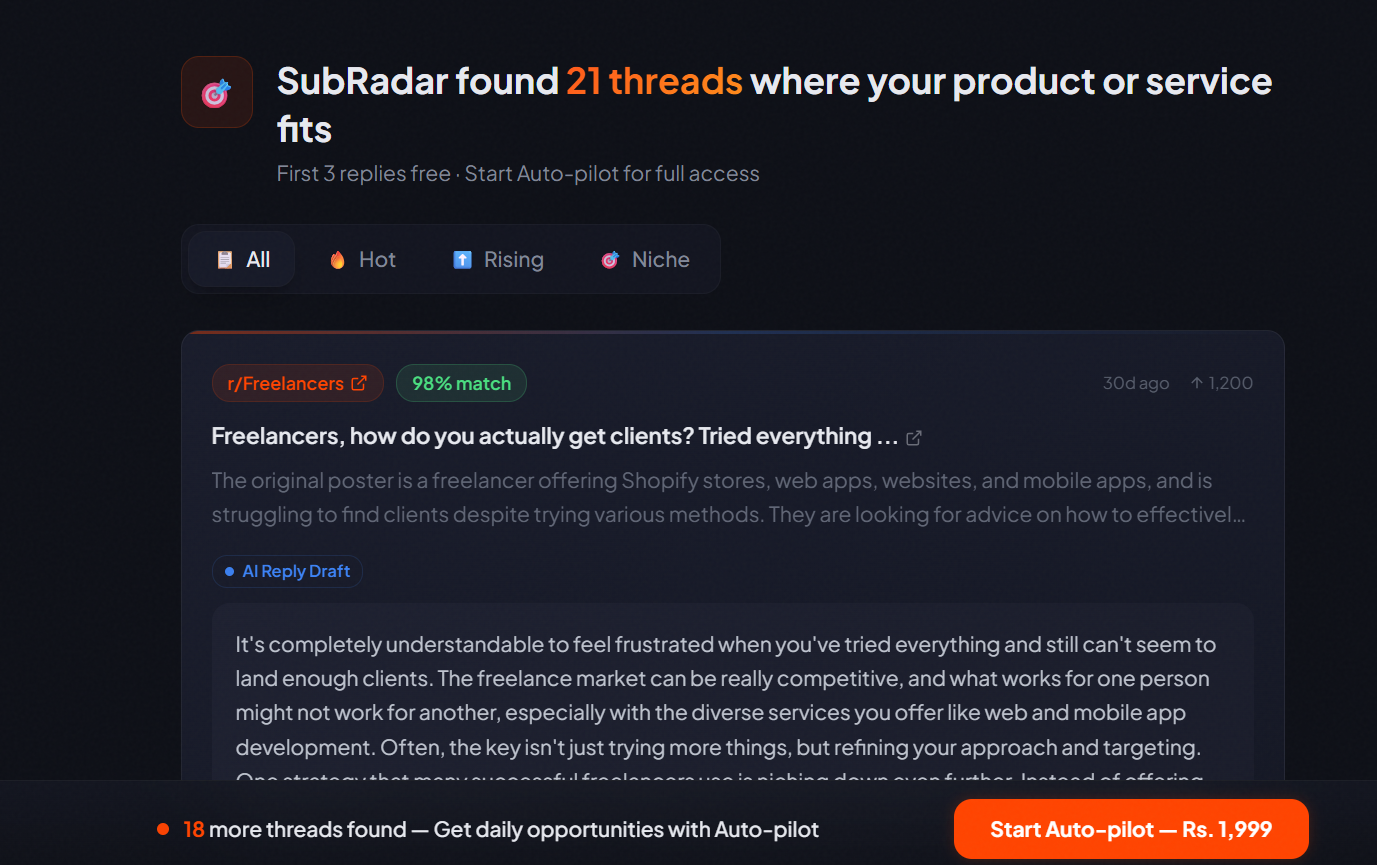Open the r/Freelancers subreddit link
This screenshot has height=865, width=1377.
(297, 382)
